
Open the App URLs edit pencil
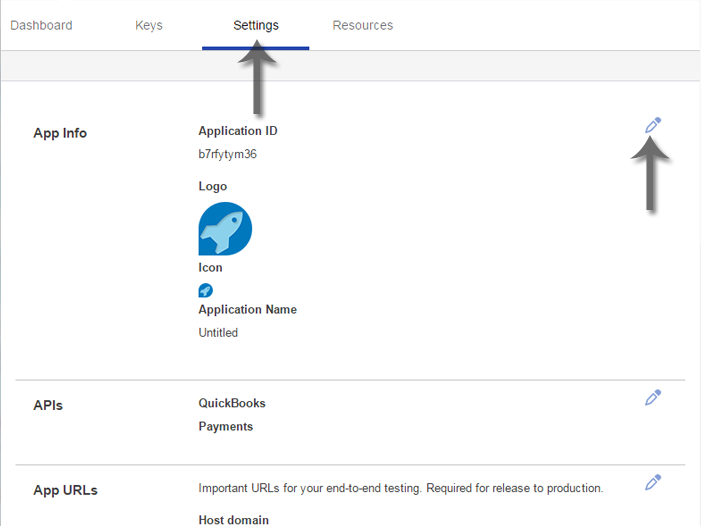[x=653, y=482]
